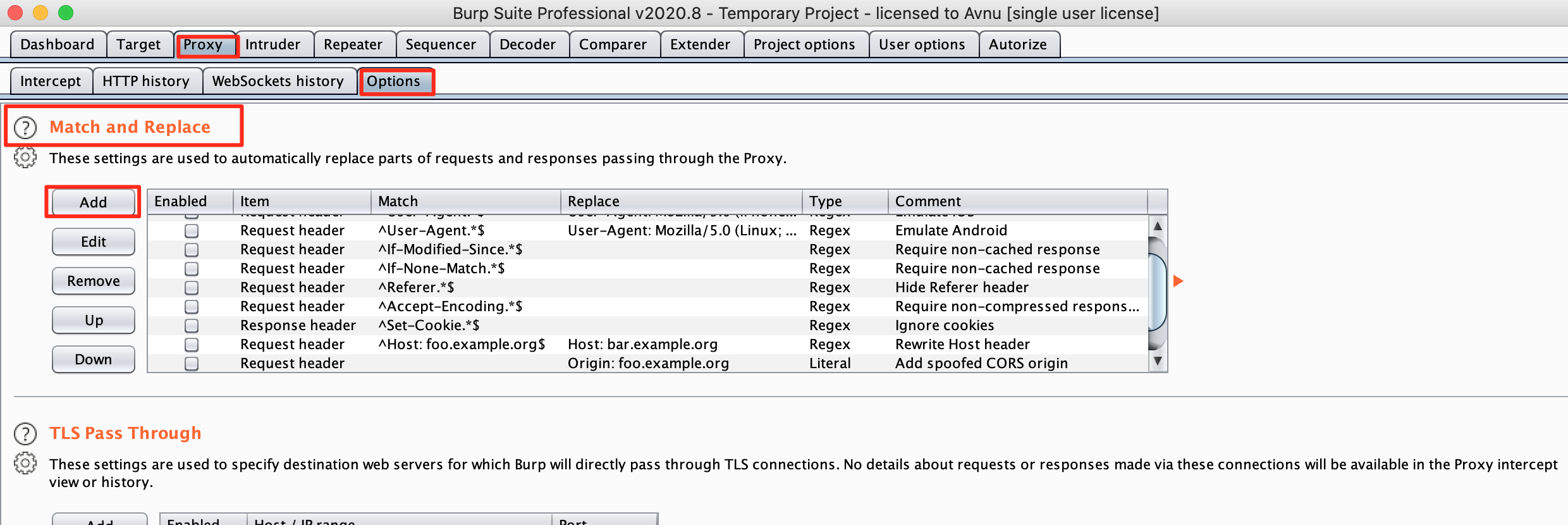Viewport: 1568px width, 525px height.
Task: Click the Match and Replace heading
Action: [x=130, y=127]
